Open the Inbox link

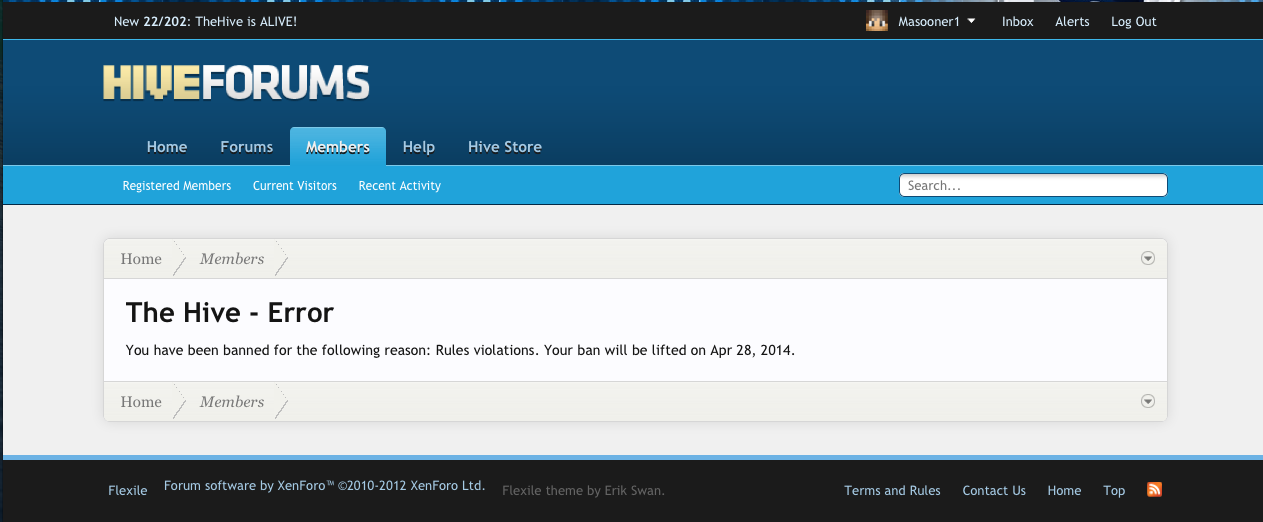(1018, 21)
